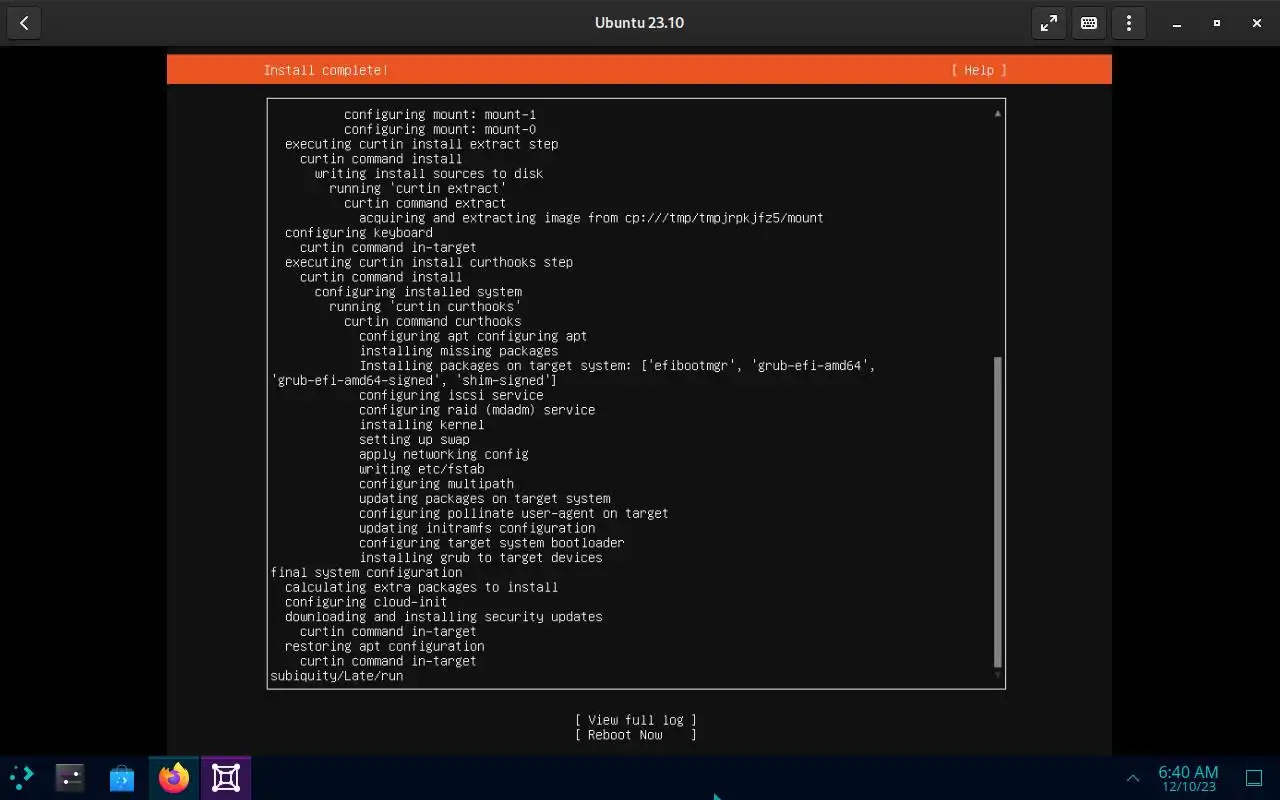Minimize the Ubuntu 23.10 window
The image size is (1280, 800).
pyautogui.click(x=1177, y=23)
